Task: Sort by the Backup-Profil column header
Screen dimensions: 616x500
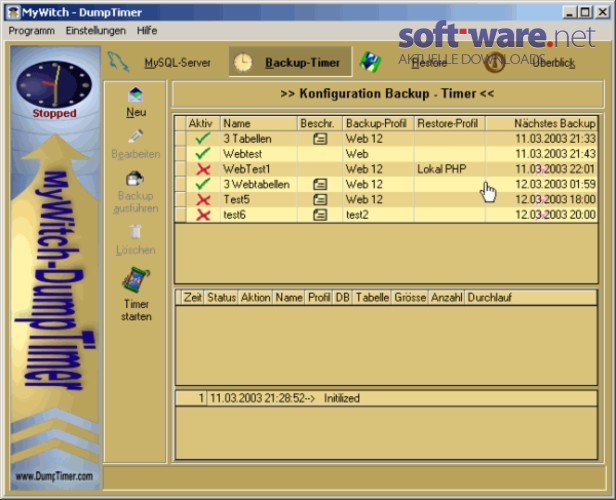Action: point(378,123)
